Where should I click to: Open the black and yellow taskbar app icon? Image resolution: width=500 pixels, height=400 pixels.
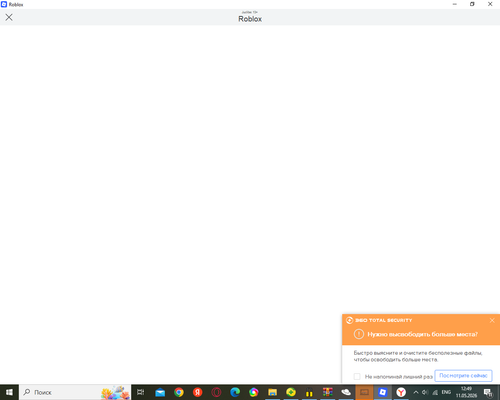309,392
